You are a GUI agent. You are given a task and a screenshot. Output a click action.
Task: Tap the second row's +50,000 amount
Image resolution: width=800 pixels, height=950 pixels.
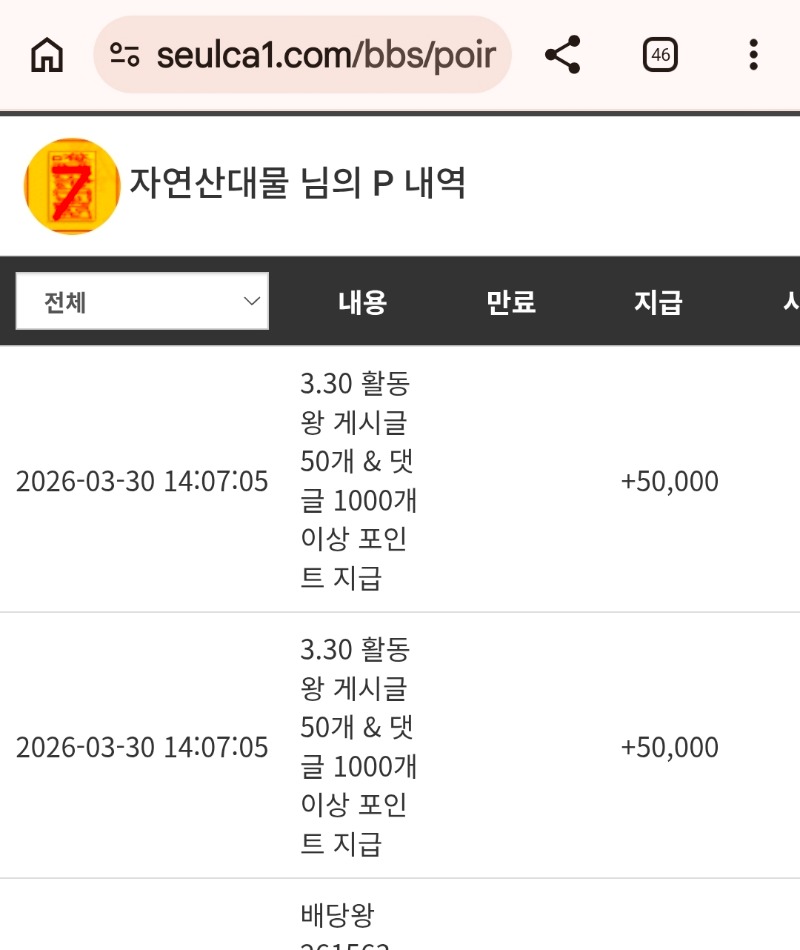pyautogui.click(x=669, y=747)
